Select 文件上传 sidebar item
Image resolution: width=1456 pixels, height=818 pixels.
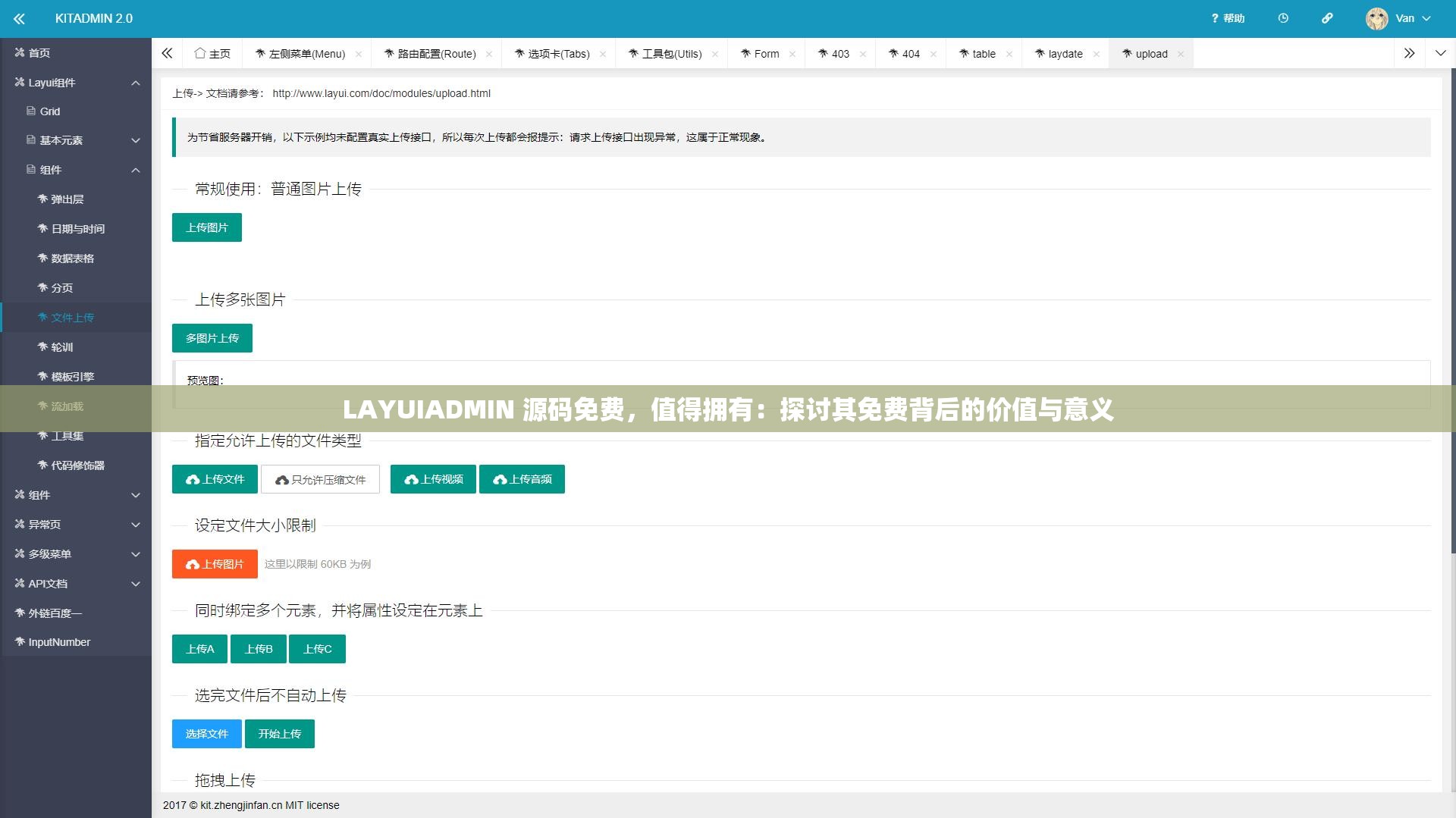pos(76,318)
